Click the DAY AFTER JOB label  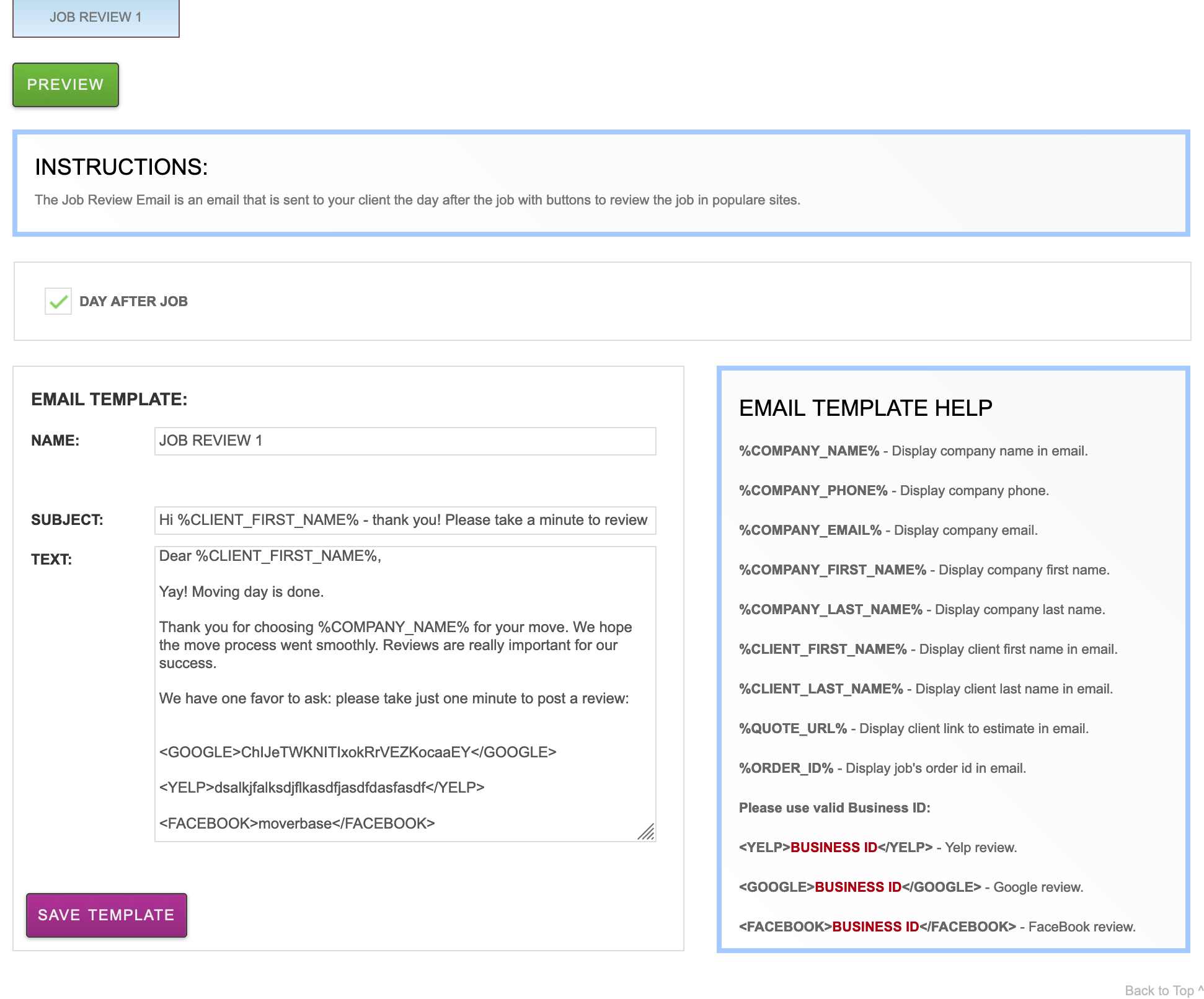click(133, 301)
